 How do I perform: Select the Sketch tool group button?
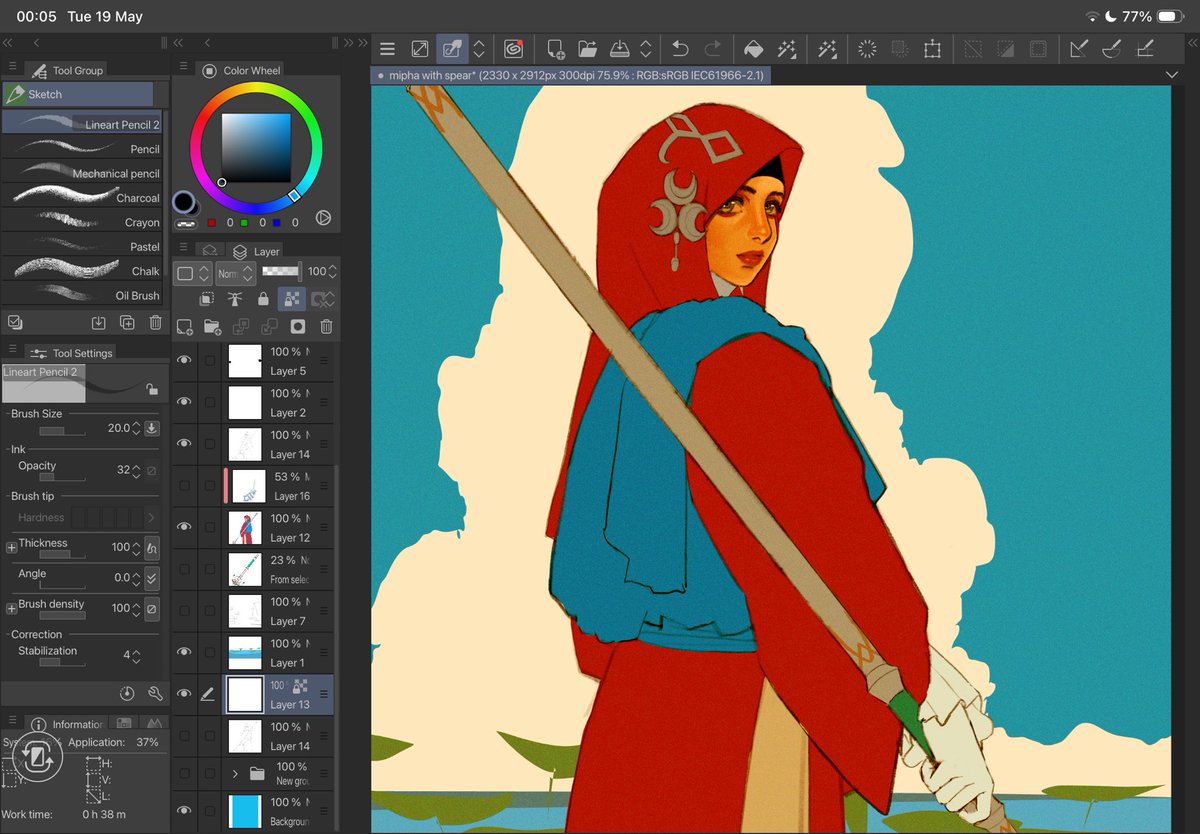pyautogui.click(x=78, y=94)
